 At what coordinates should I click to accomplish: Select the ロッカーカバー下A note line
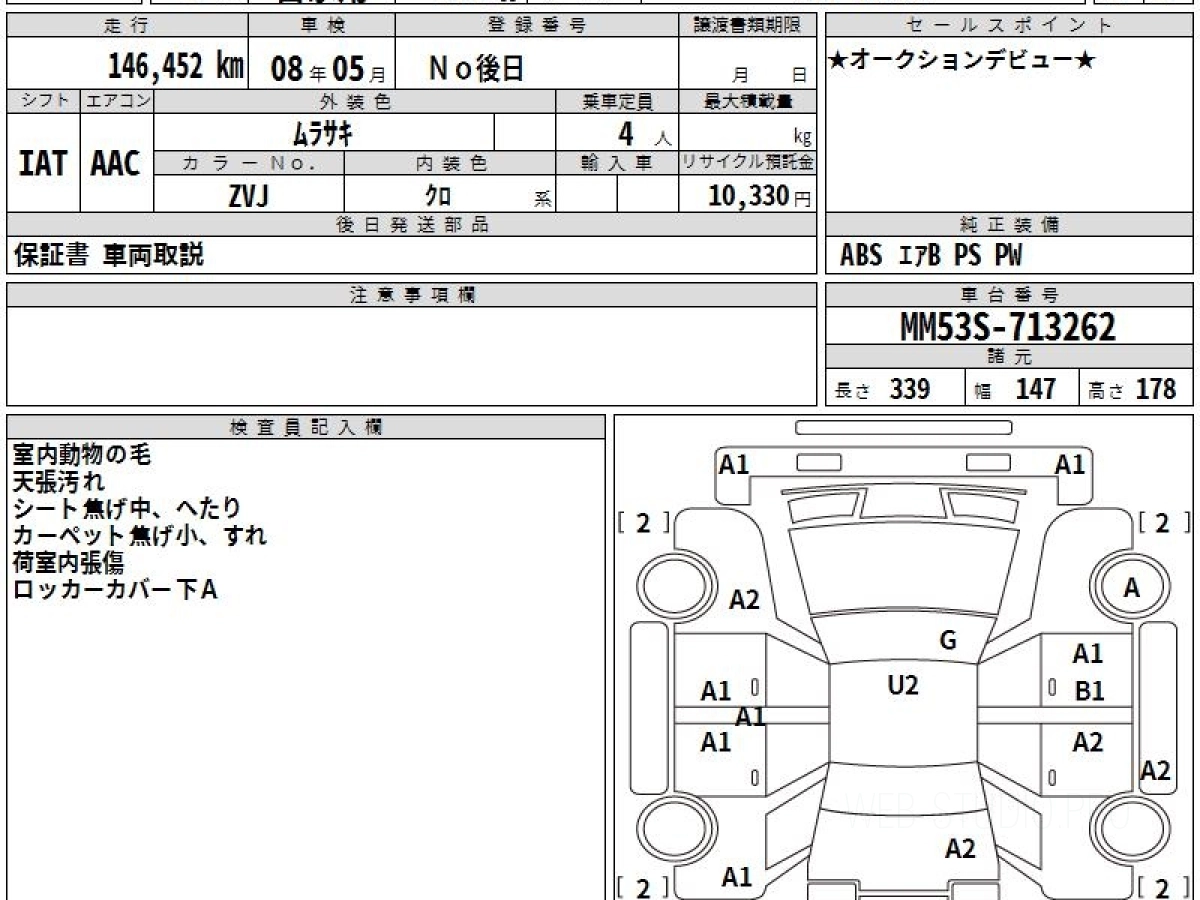(x=115, y=590)
